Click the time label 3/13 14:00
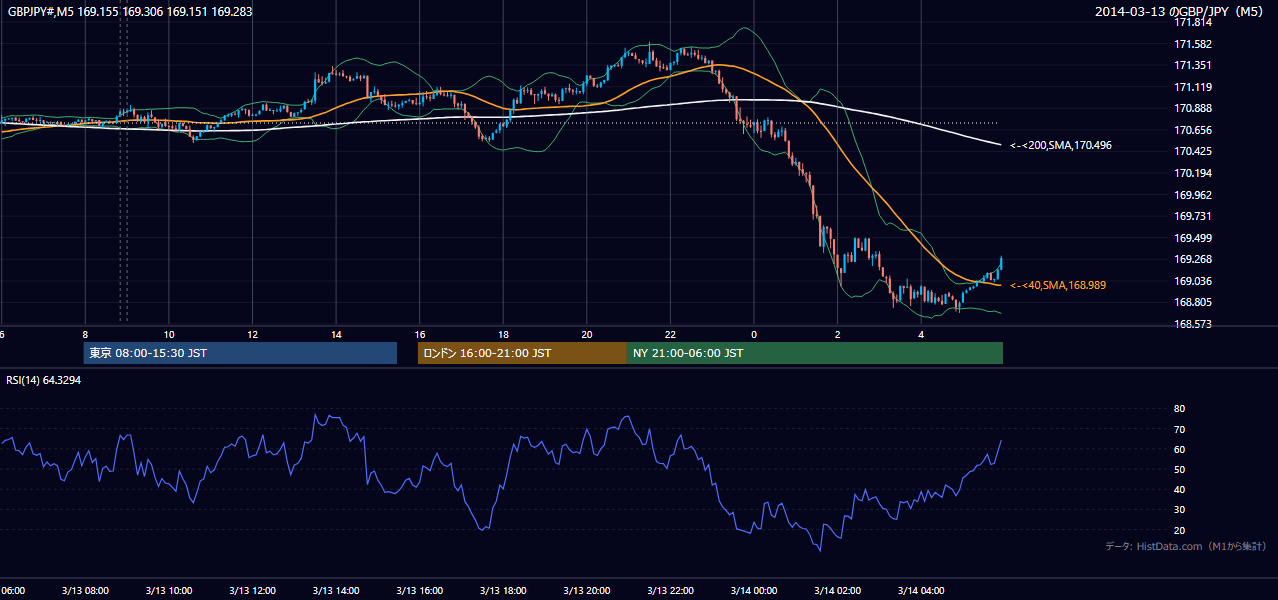This screenshot has width=1278, height=600. [335, 591]
